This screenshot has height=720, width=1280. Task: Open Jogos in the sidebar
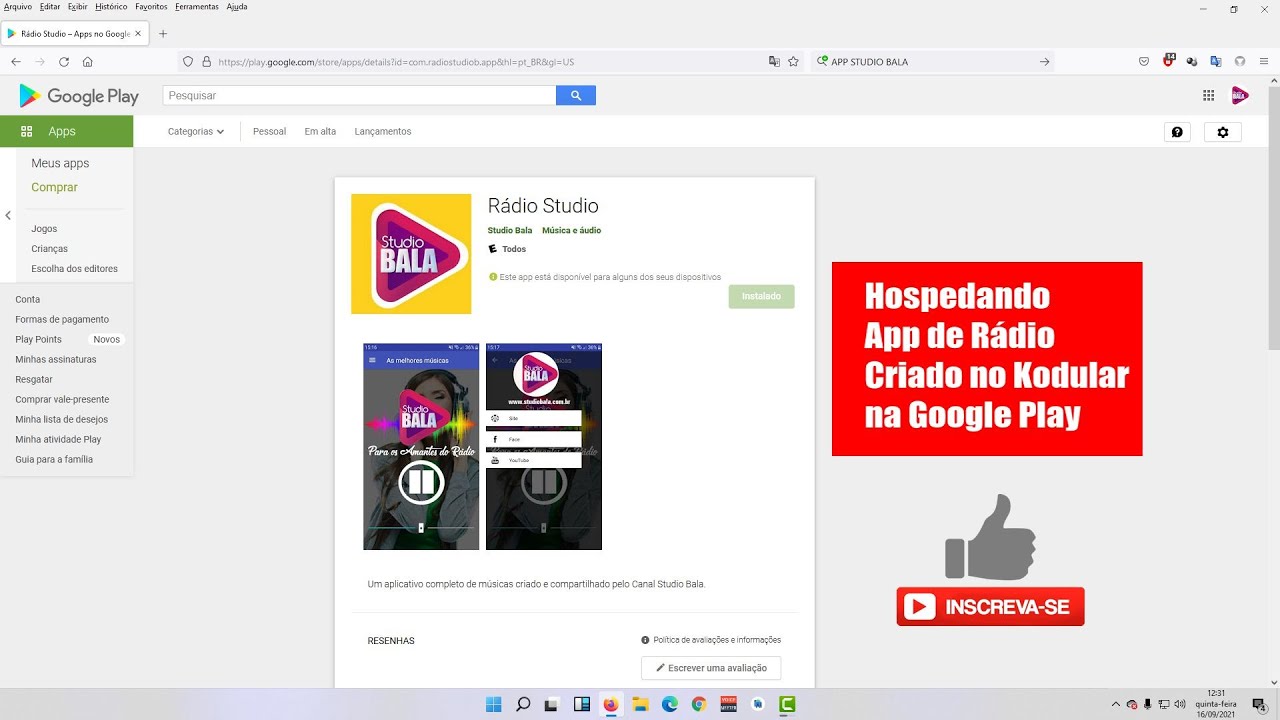click(44, 229)
